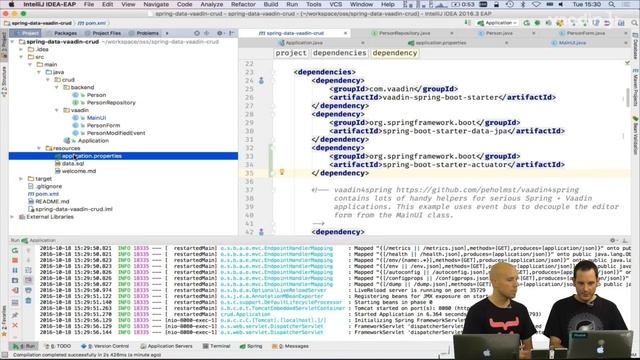The width and height of the screenshot is (640, 360).
Task: Open the Terminal tool window
Action: tap(217, 346)
